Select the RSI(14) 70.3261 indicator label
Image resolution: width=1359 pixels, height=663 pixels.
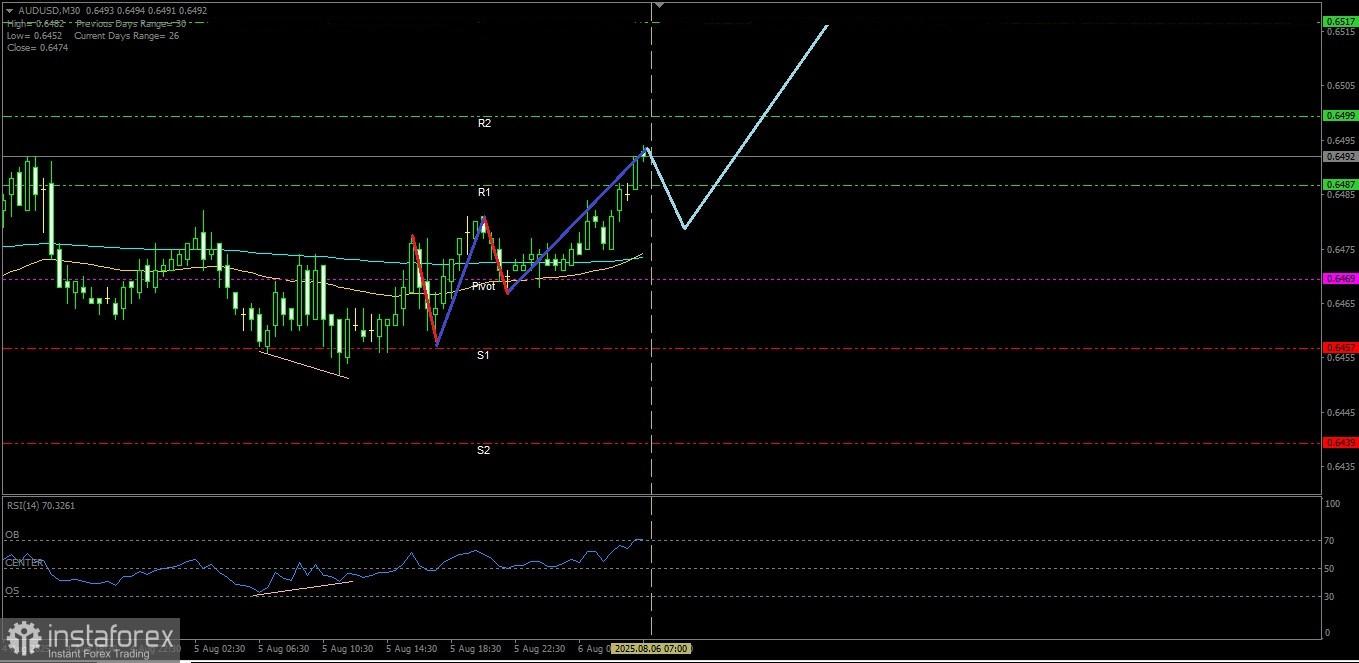40,505
